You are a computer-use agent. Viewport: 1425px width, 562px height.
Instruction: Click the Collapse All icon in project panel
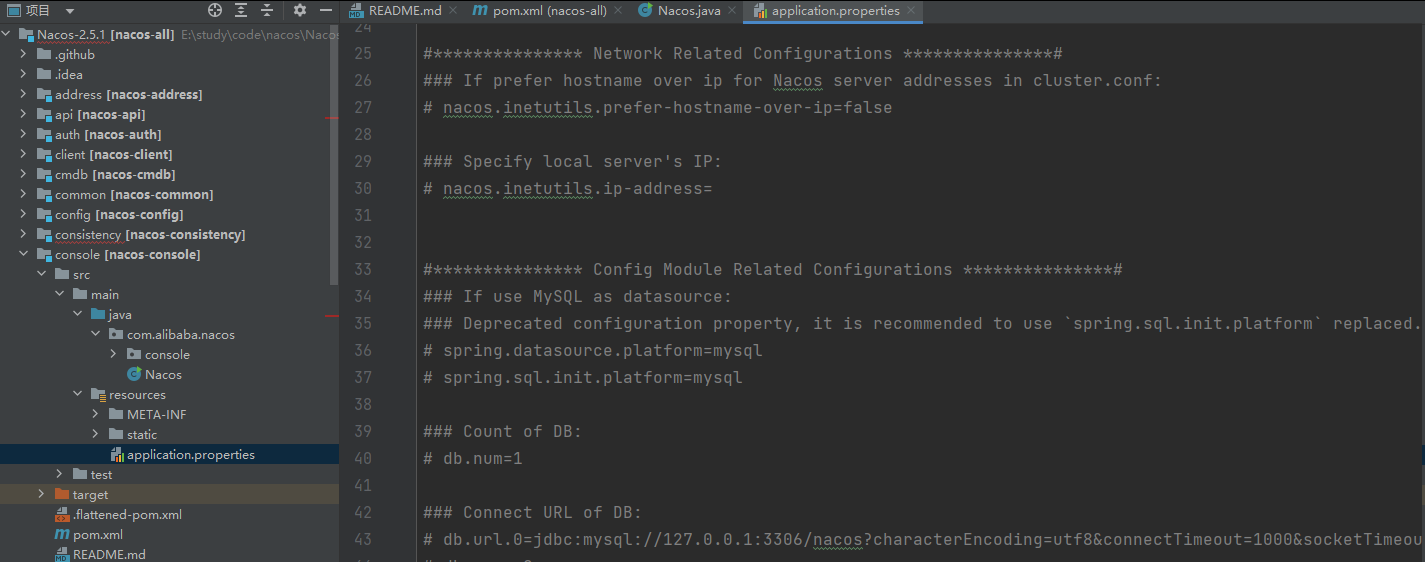click(x=267, y=11)
